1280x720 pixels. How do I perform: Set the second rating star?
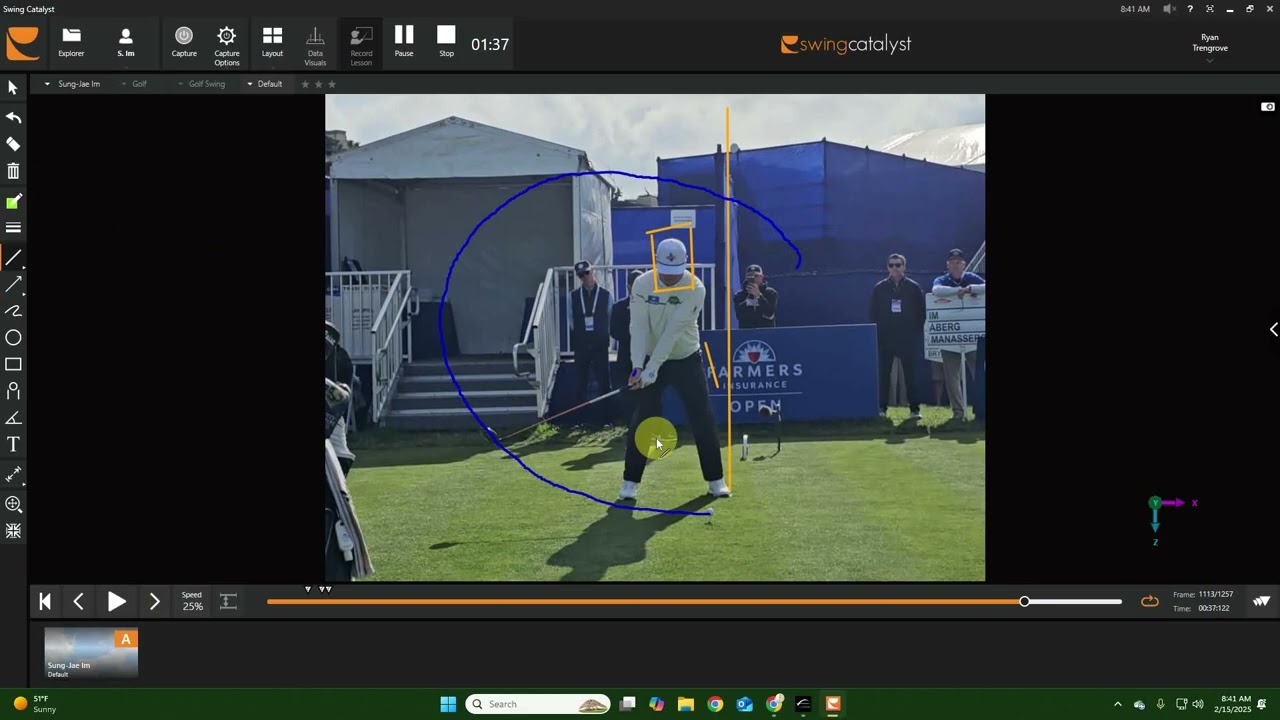pyautogui.click(x=319, y=84)
